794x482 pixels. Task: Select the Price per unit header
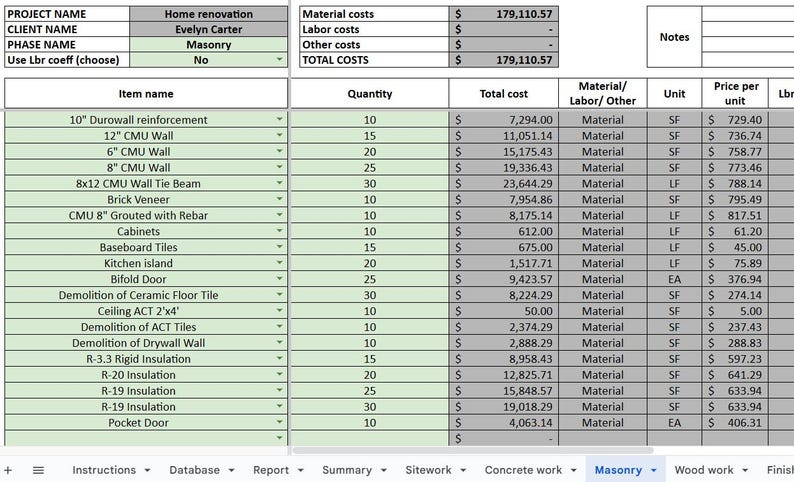735,94
